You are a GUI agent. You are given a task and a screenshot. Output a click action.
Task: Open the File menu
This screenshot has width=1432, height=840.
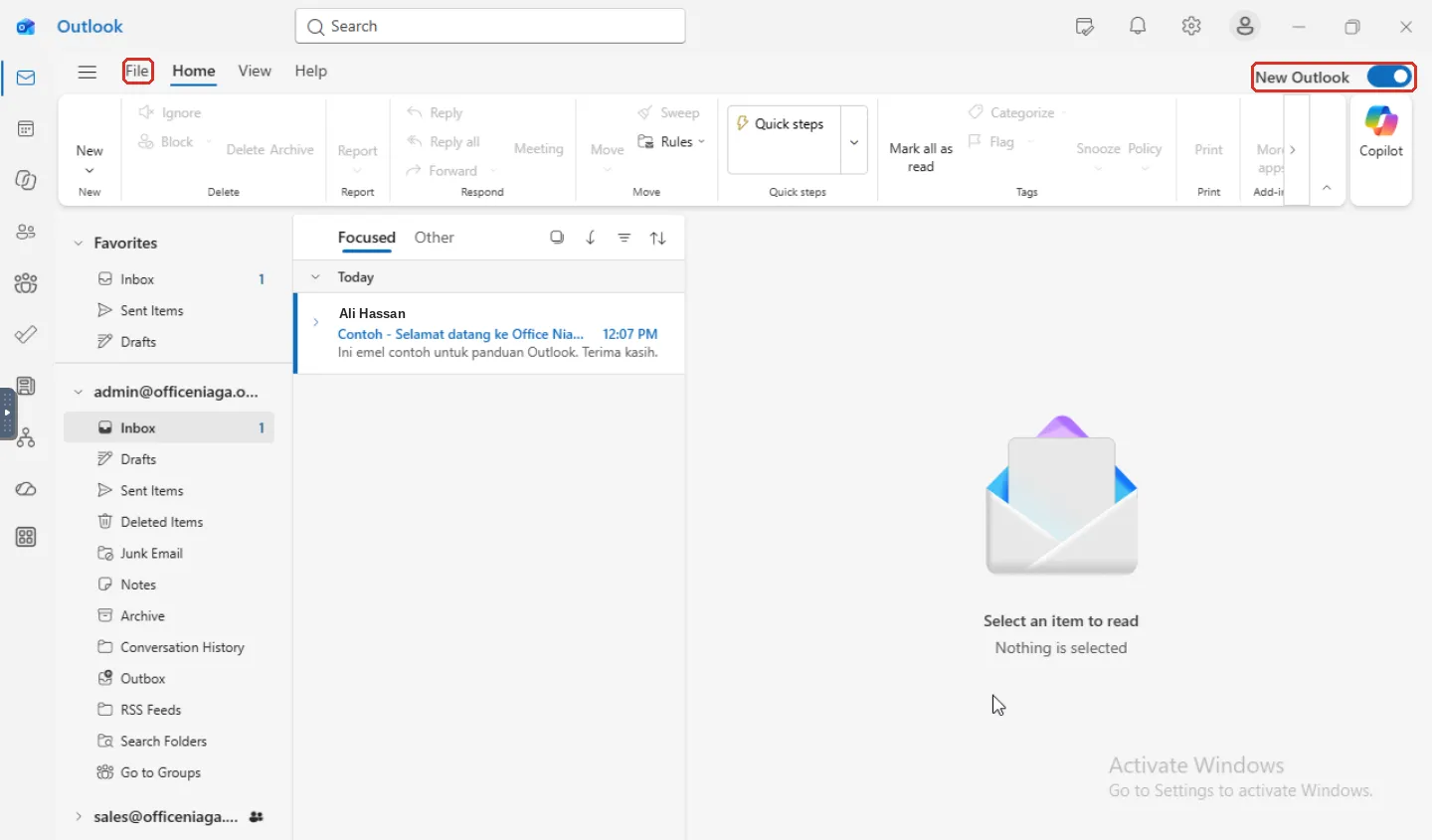[138, 72]
